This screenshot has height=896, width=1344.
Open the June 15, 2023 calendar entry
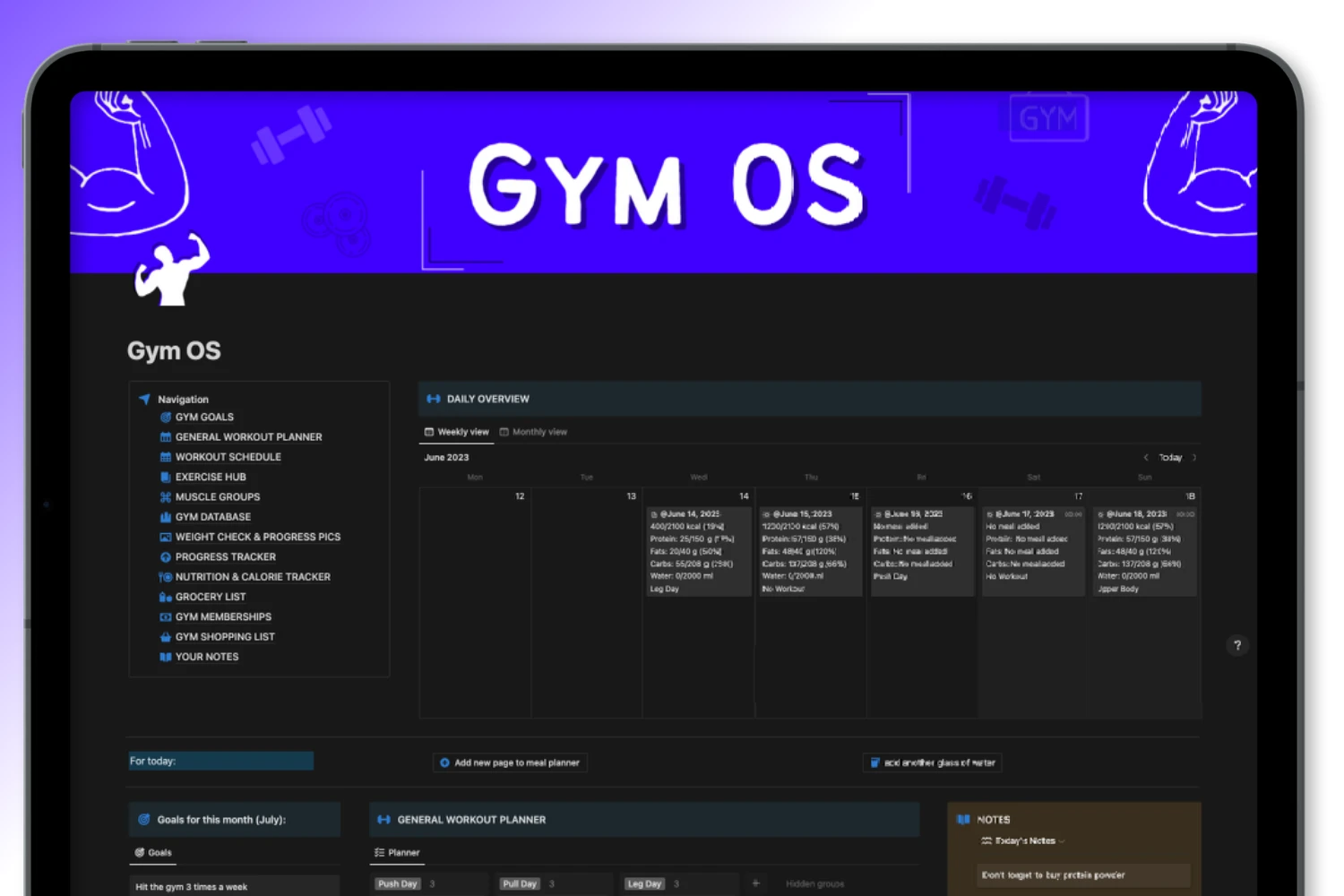click(x=810, y=551)
